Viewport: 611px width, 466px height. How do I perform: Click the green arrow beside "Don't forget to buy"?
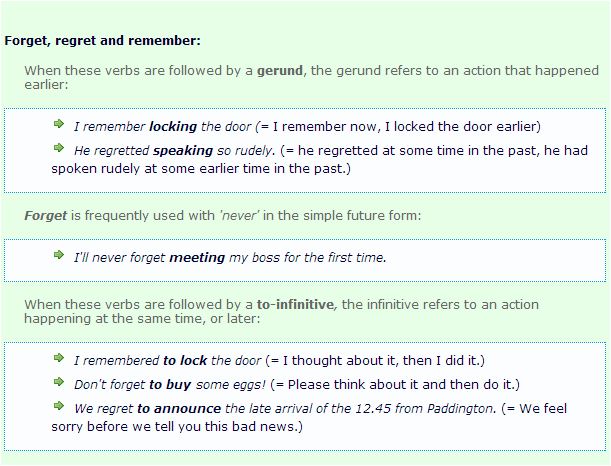tap(59, 382)
